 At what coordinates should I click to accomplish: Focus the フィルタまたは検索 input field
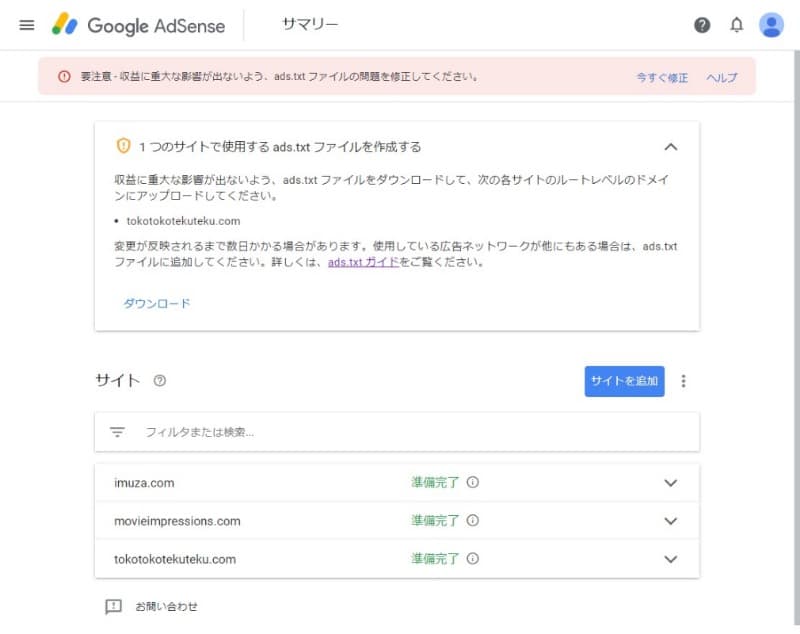[397, 432]
